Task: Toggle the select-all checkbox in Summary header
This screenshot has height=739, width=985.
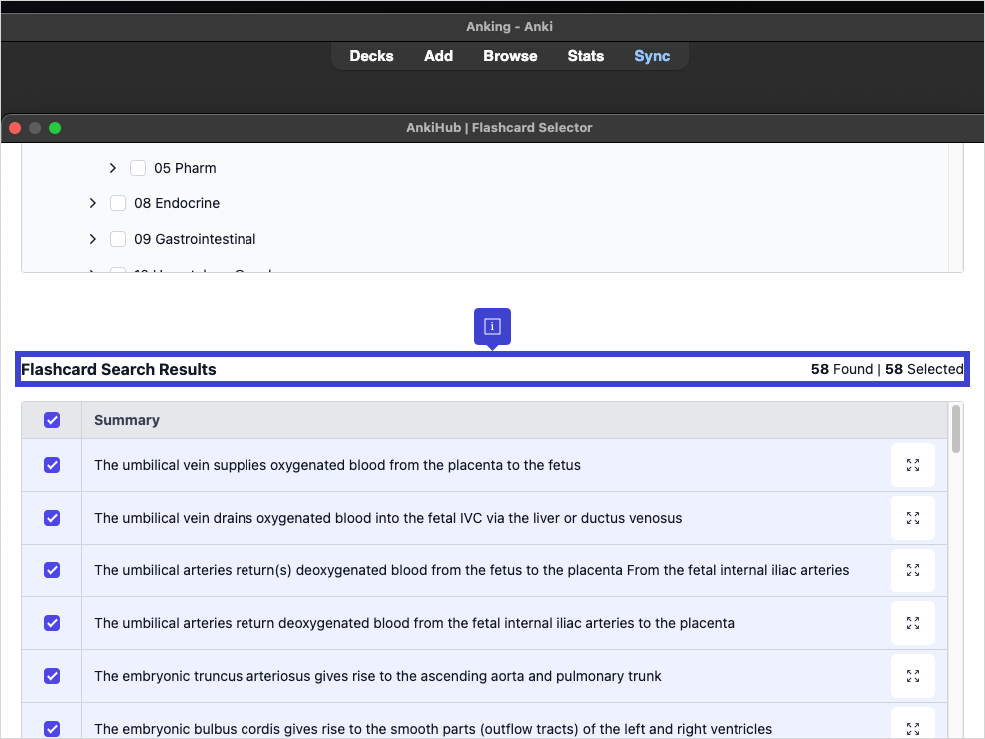Action: [x=52, y=420]
